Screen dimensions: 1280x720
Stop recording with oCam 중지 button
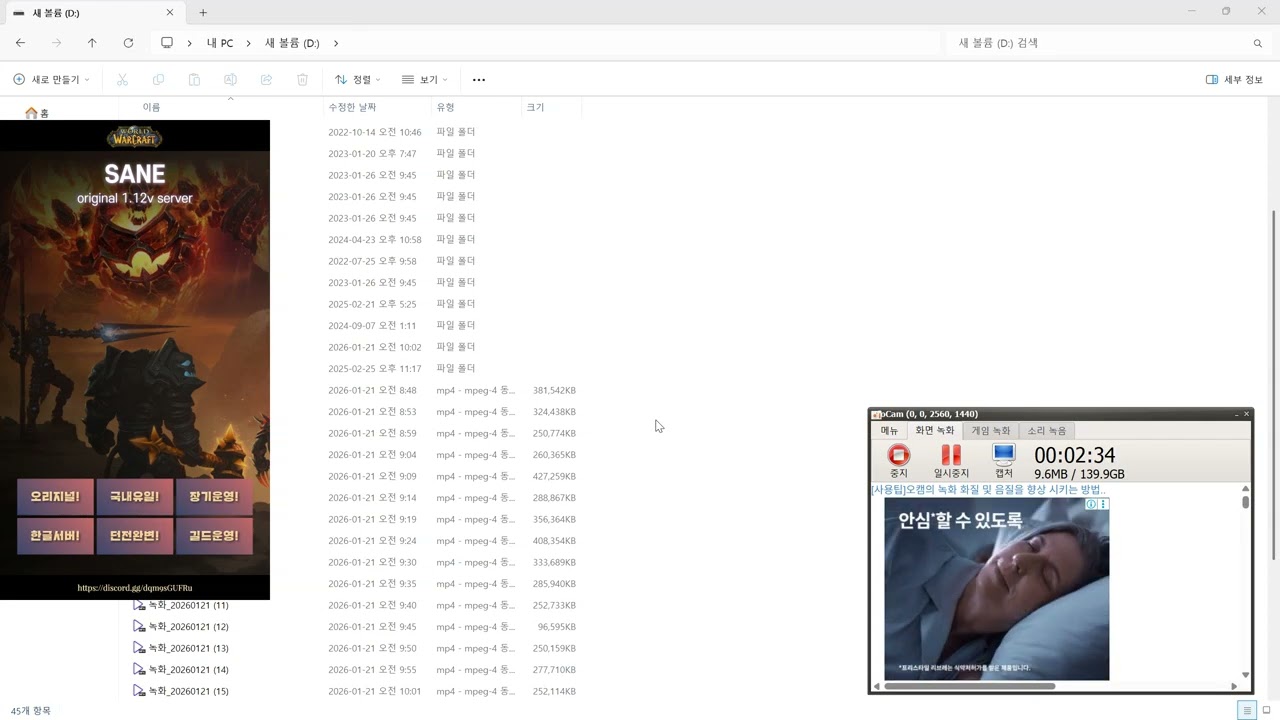(898, 461)
